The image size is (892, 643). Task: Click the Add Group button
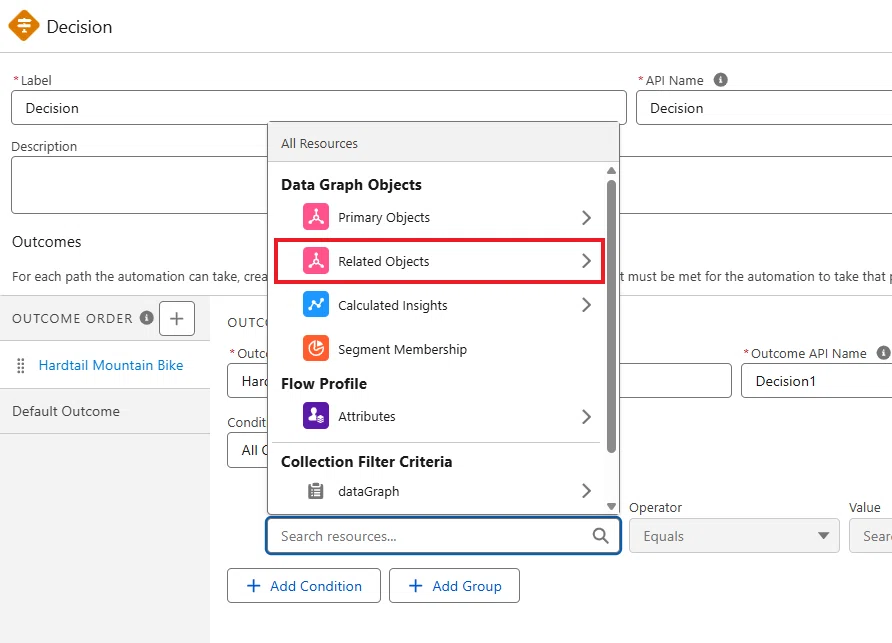[454, 586]
